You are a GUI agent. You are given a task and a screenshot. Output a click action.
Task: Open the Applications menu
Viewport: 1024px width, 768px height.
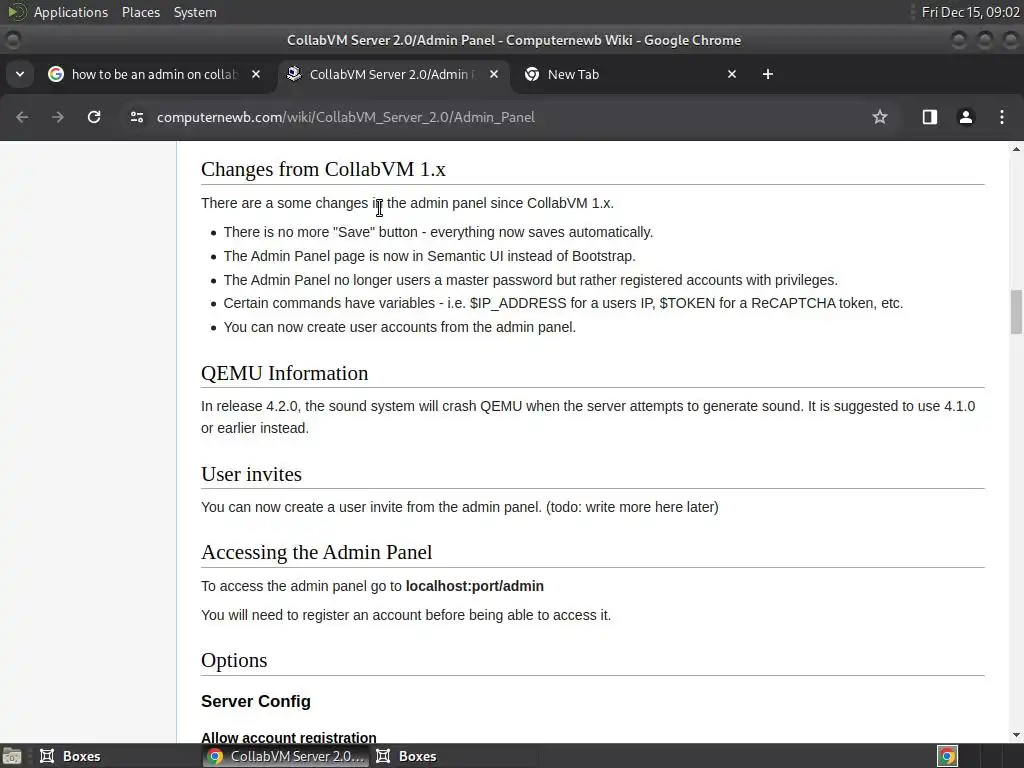(71, 12)
